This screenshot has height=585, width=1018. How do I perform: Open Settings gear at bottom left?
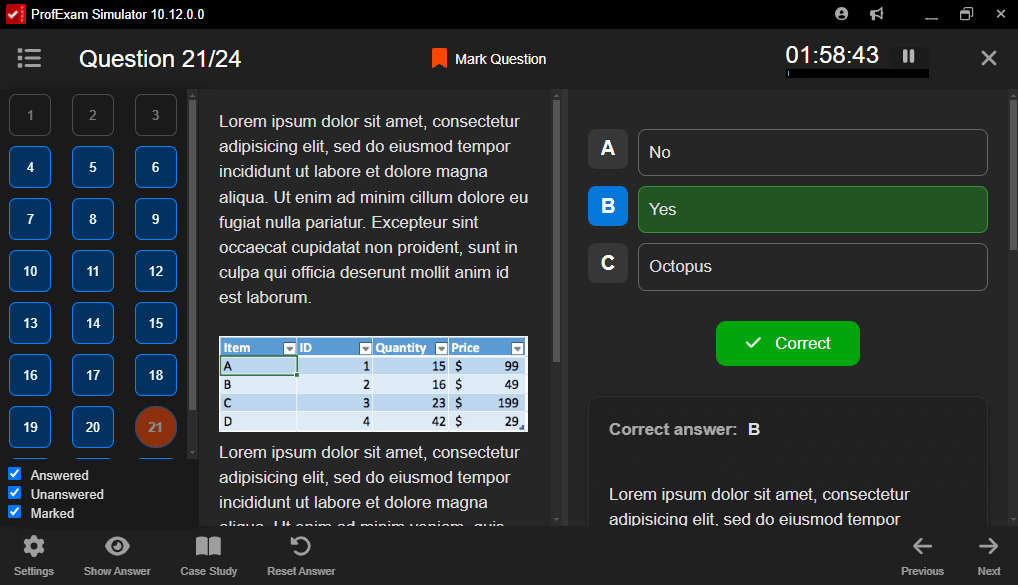tap(34, 546)
